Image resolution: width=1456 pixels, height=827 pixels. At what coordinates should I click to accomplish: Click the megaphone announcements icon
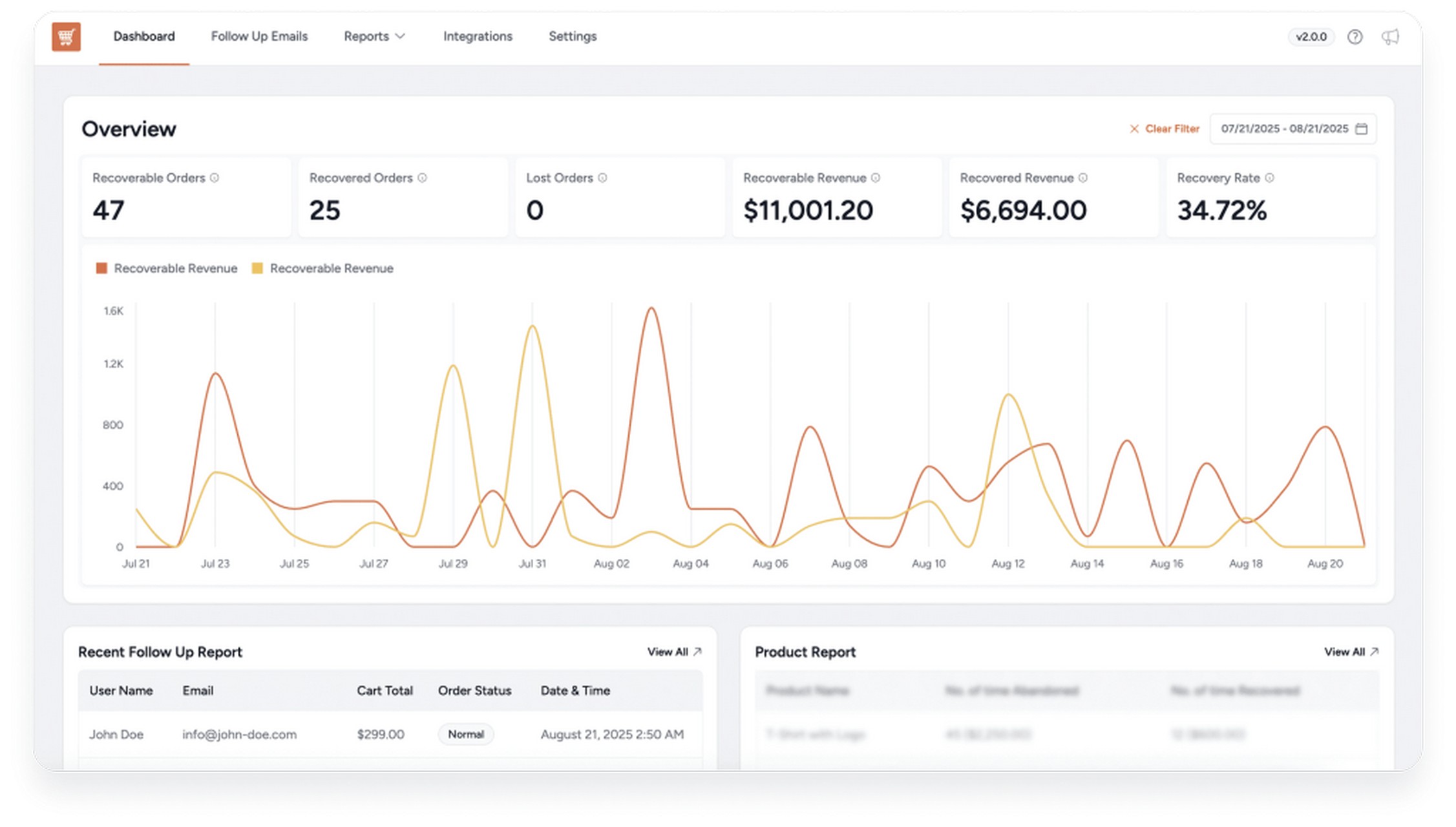point(1390,37)
